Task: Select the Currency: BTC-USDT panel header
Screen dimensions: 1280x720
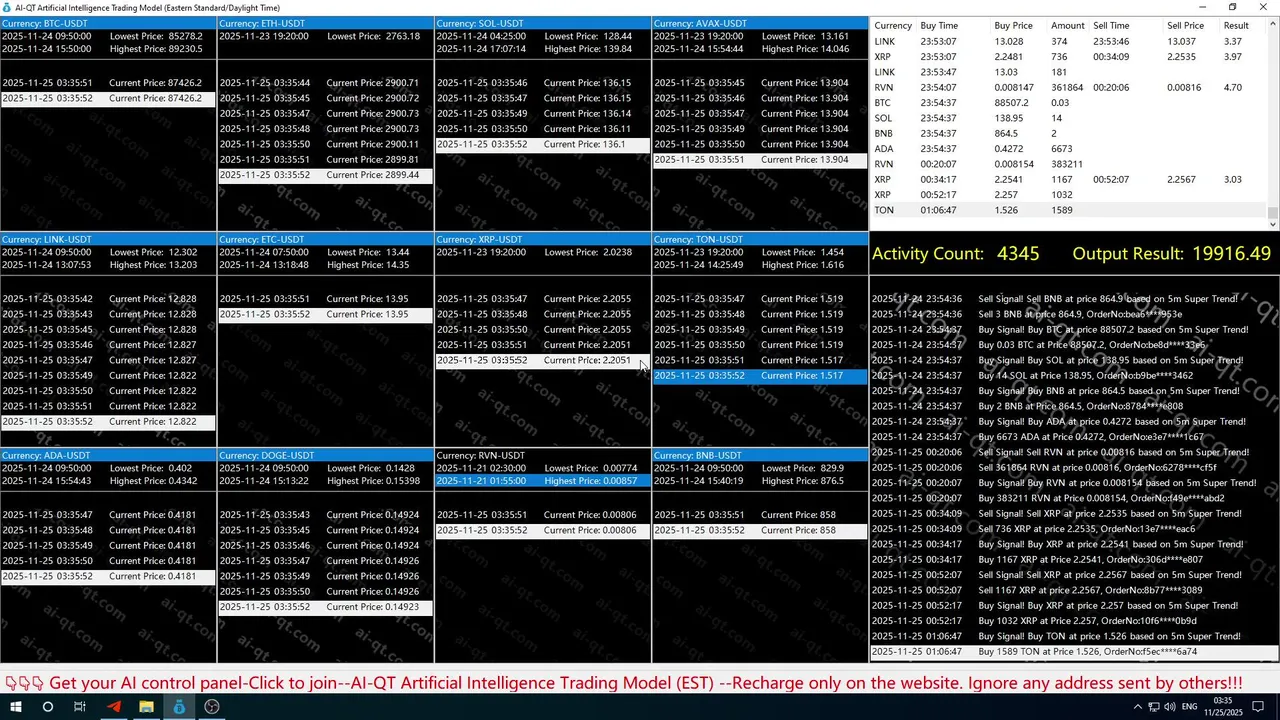Action: click(x=108, y=23)
